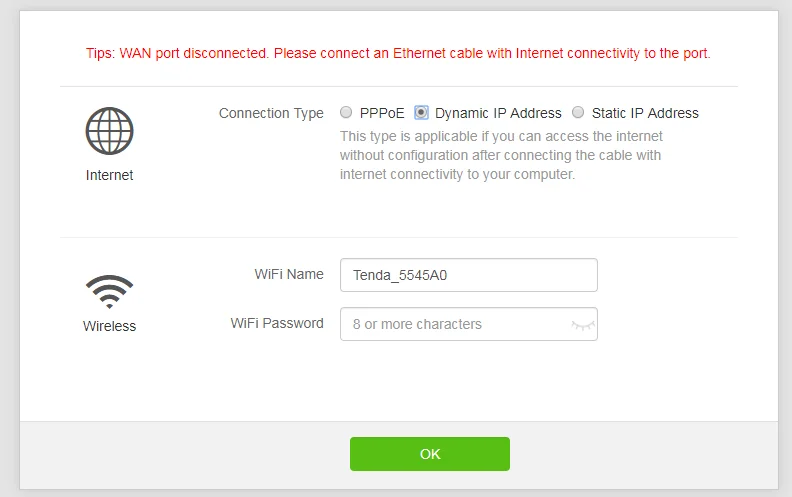Click the WiFi Name label

click(289, 274)
